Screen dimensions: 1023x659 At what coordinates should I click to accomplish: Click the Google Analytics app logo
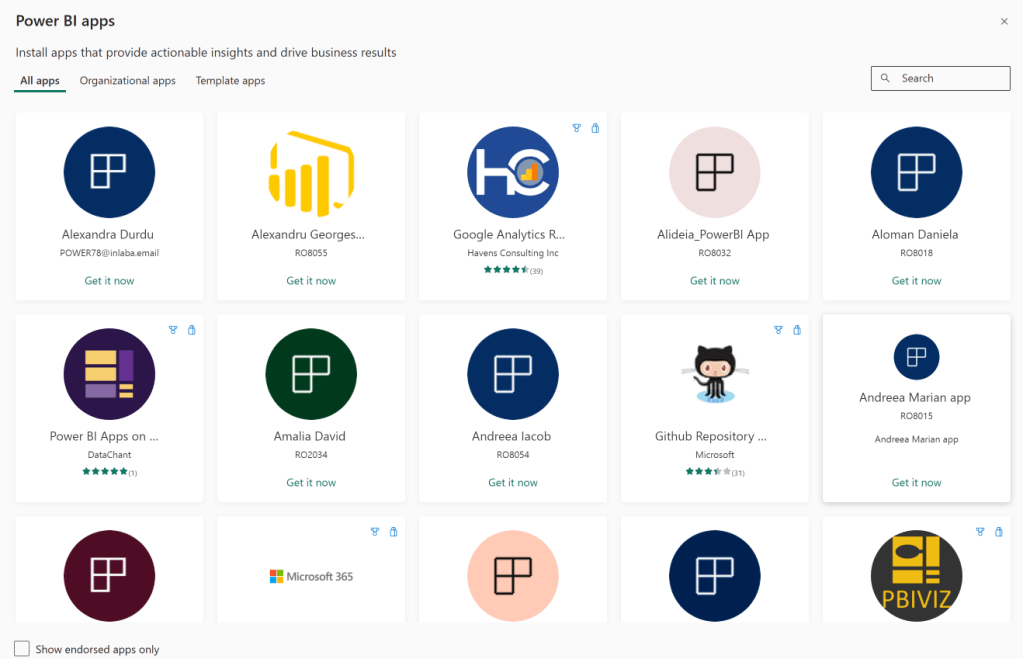[513, 172]
